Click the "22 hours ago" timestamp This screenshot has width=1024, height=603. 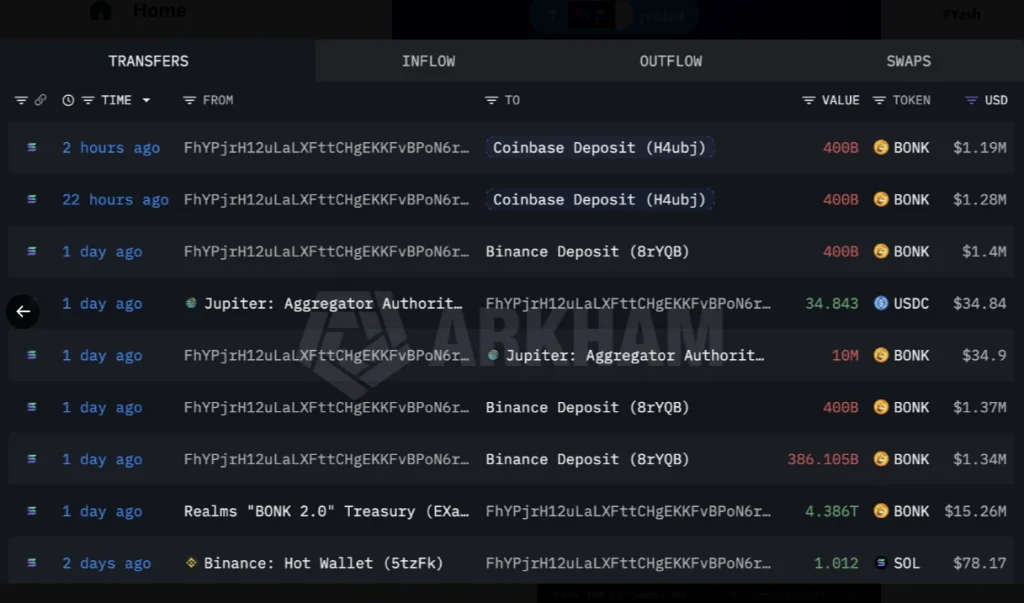116,200
